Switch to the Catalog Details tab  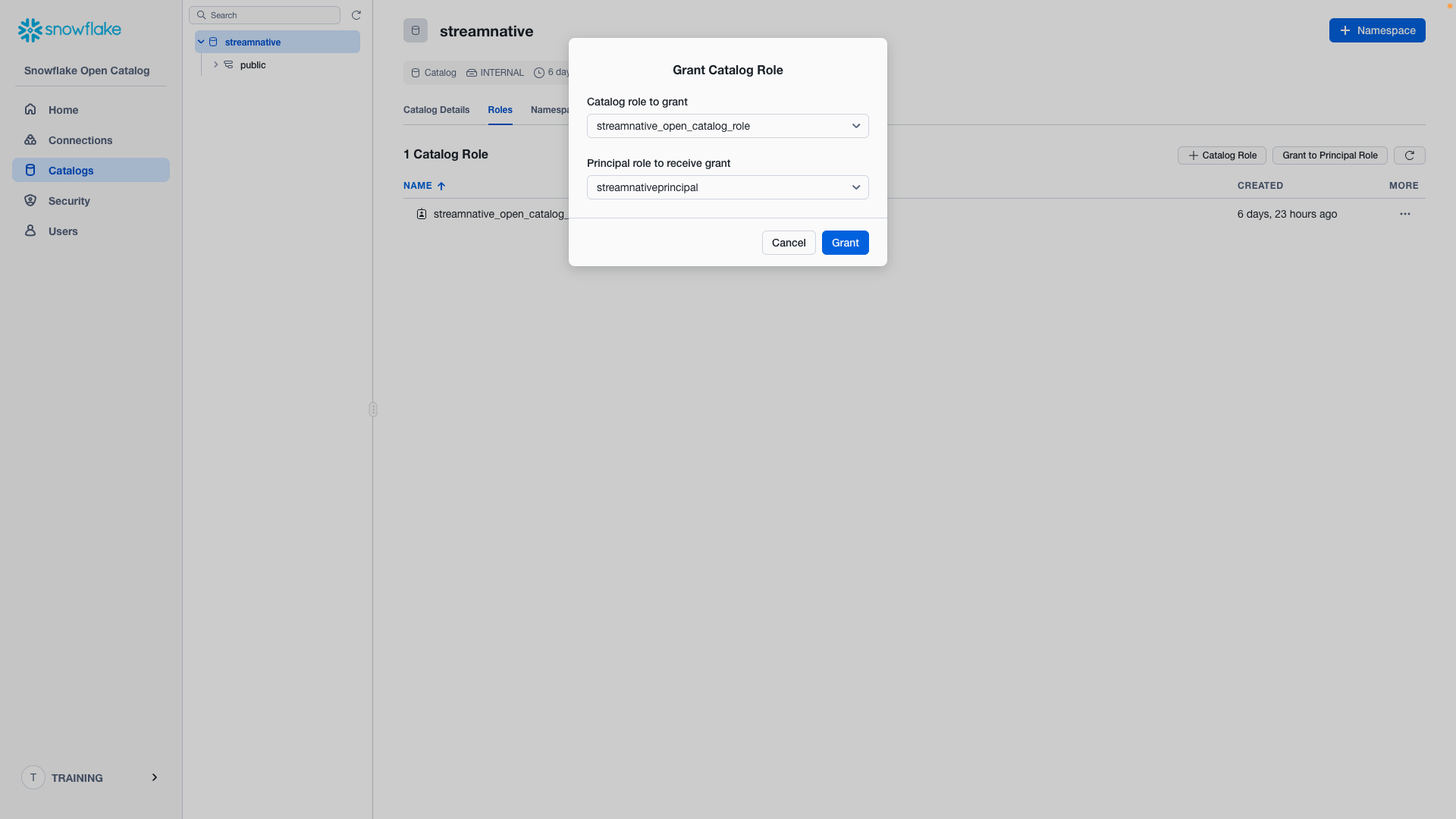tap(436, 110)
